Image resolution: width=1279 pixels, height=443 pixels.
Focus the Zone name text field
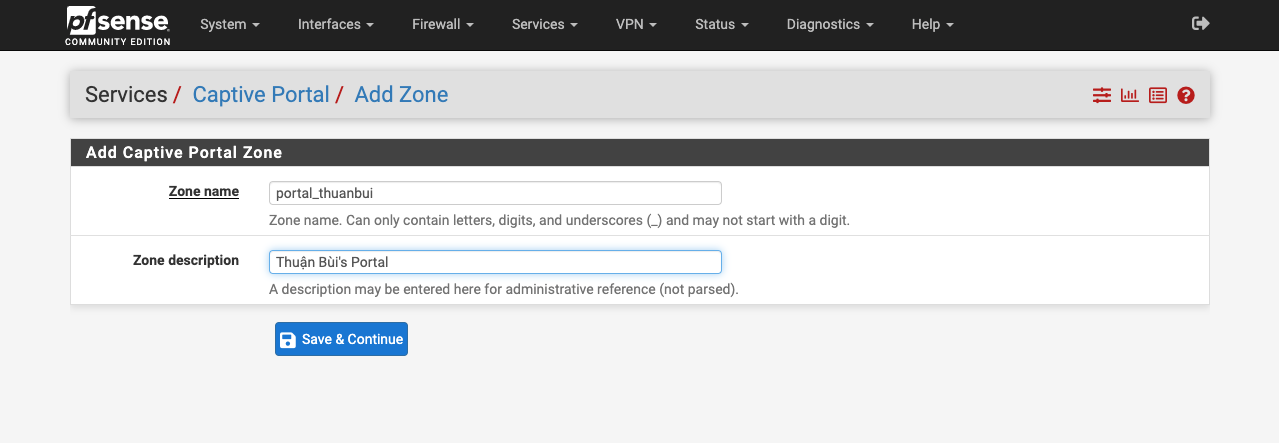coord(495,193)
